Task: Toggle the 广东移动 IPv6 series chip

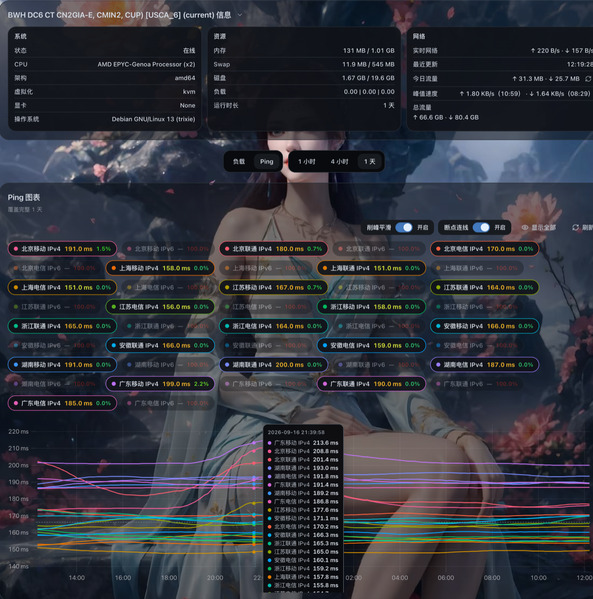Action: coord(266,384)
